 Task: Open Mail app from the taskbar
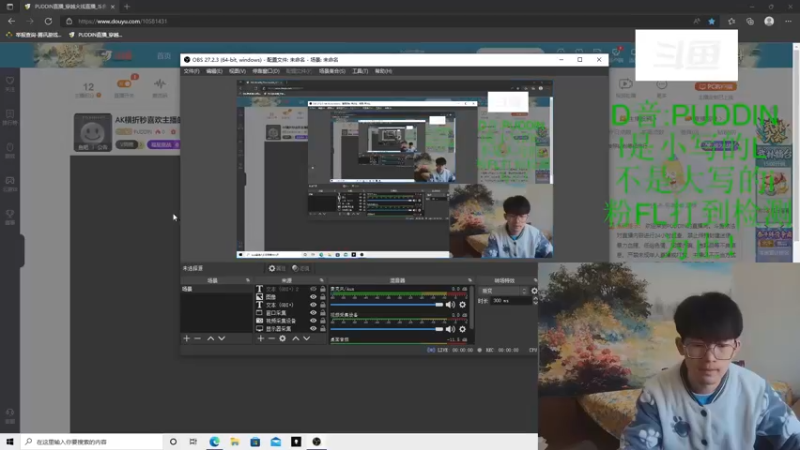coord(276,442)
